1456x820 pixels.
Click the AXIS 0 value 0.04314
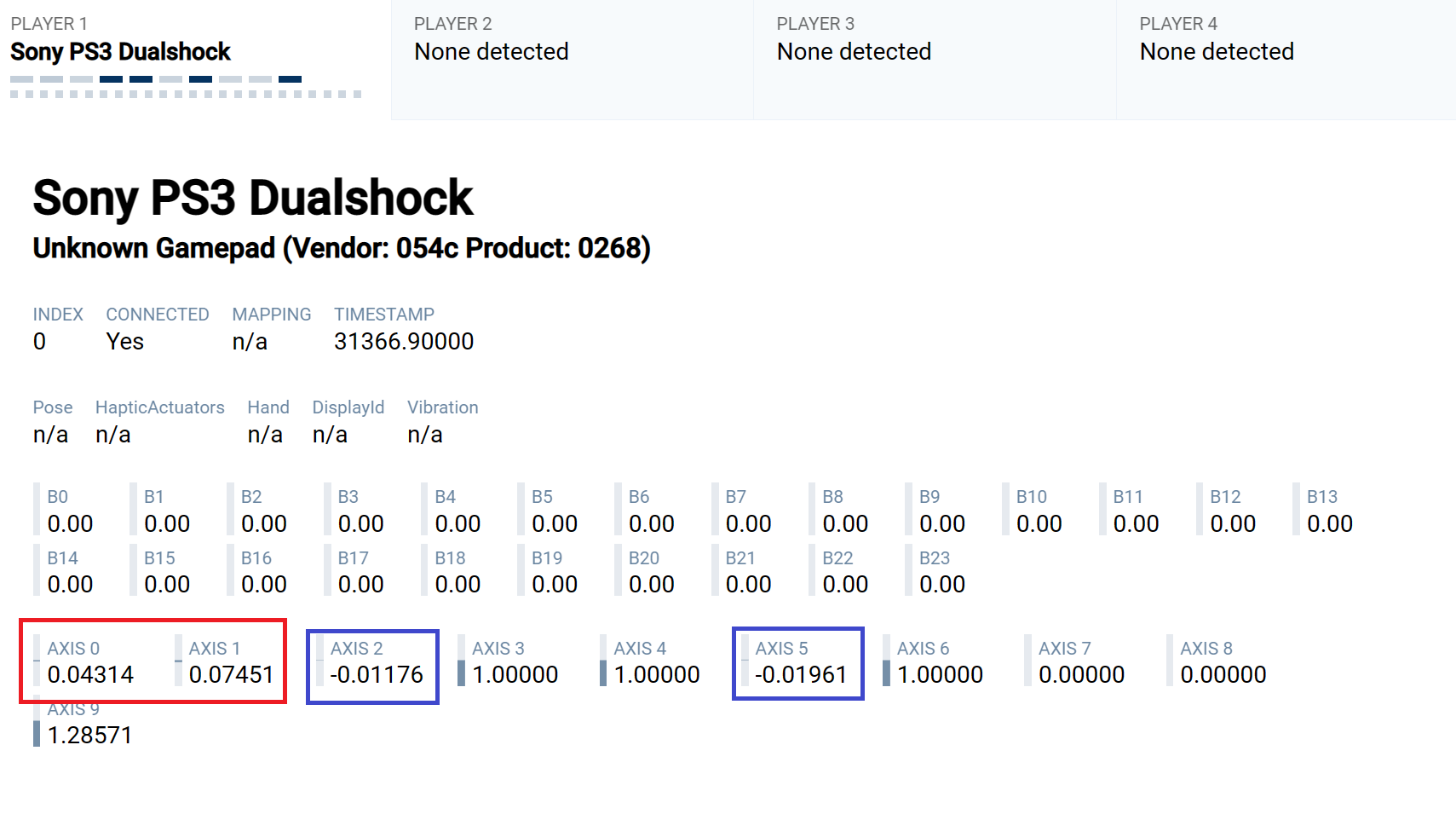point(91,675)
